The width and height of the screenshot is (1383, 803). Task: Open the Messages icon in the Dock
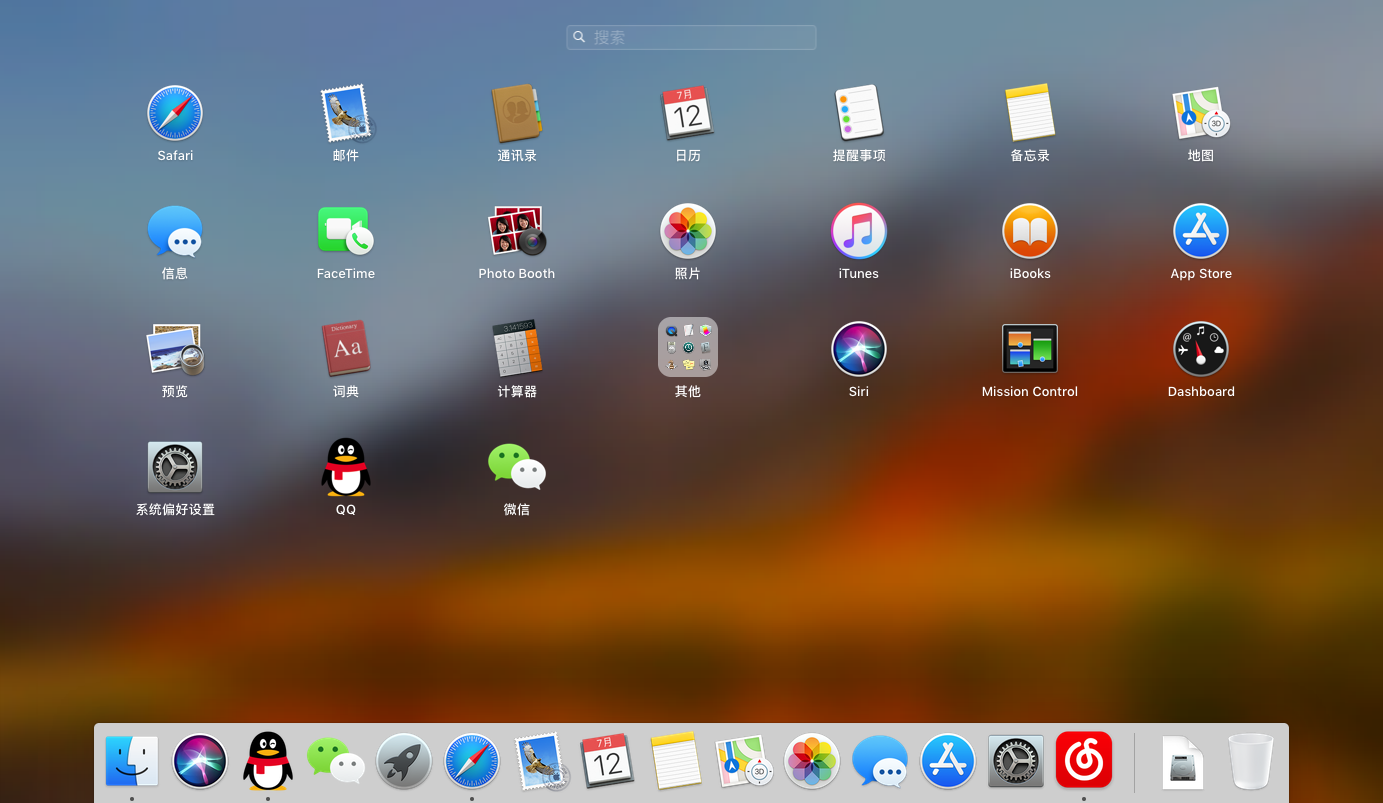pos(880,762)
